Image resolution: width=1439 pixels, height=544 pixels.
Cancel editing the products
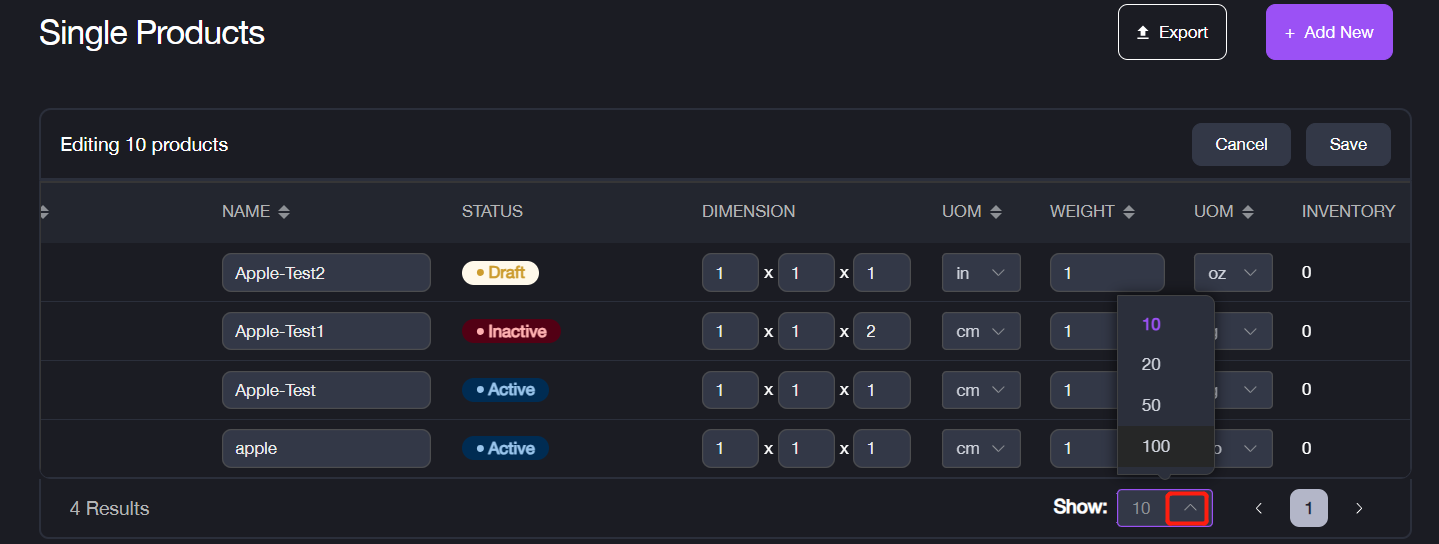pos(1241,145)
